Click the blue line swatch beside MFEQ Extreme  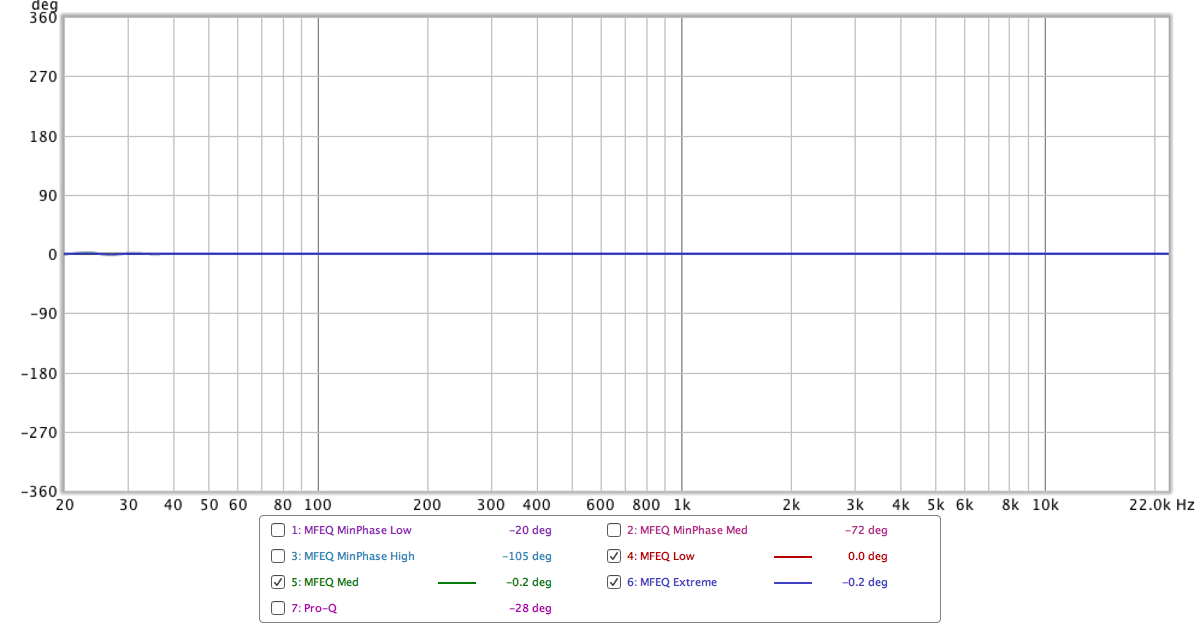point(791,582)
